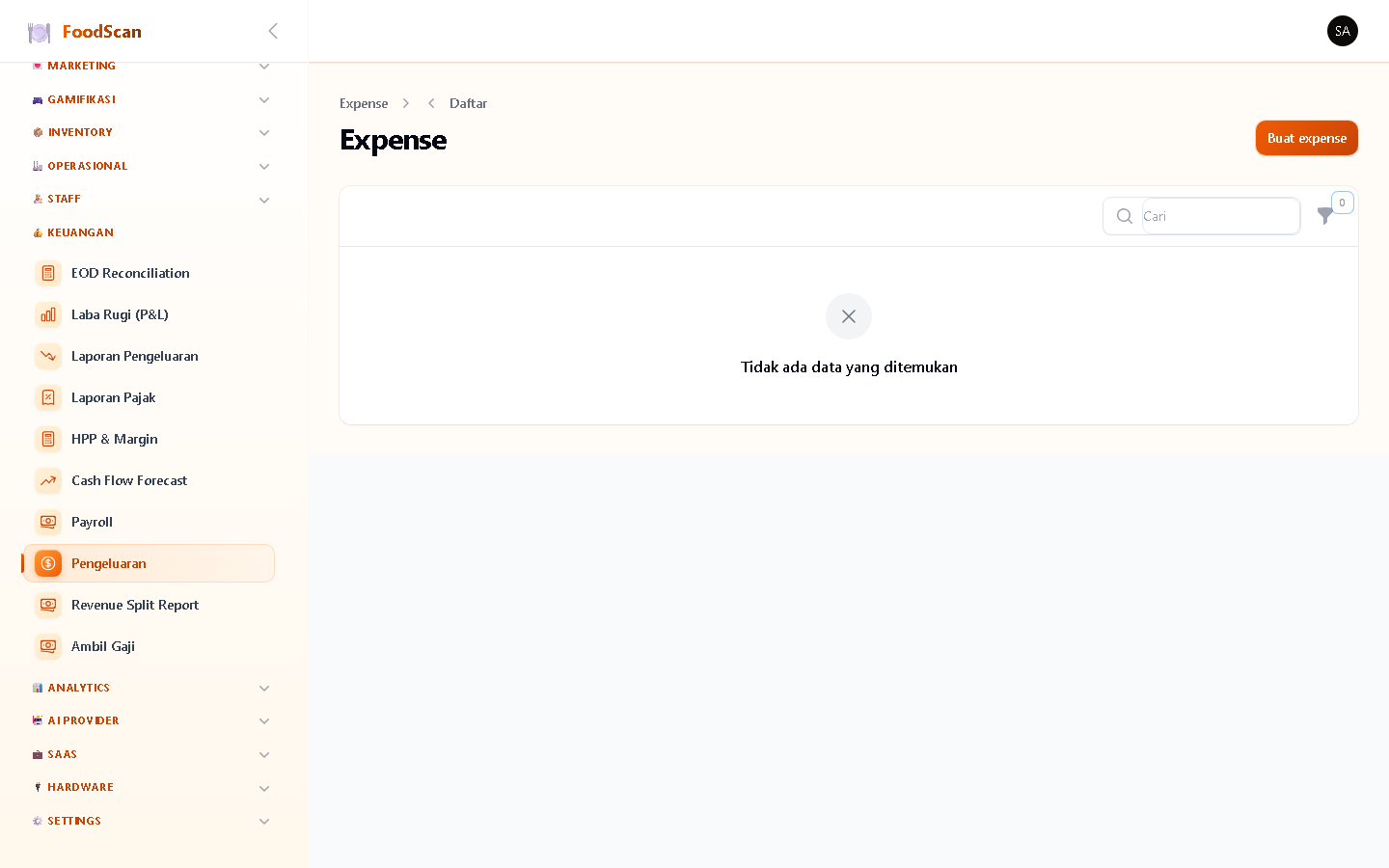Open the SA user avatar

[x=1343, y=31]
